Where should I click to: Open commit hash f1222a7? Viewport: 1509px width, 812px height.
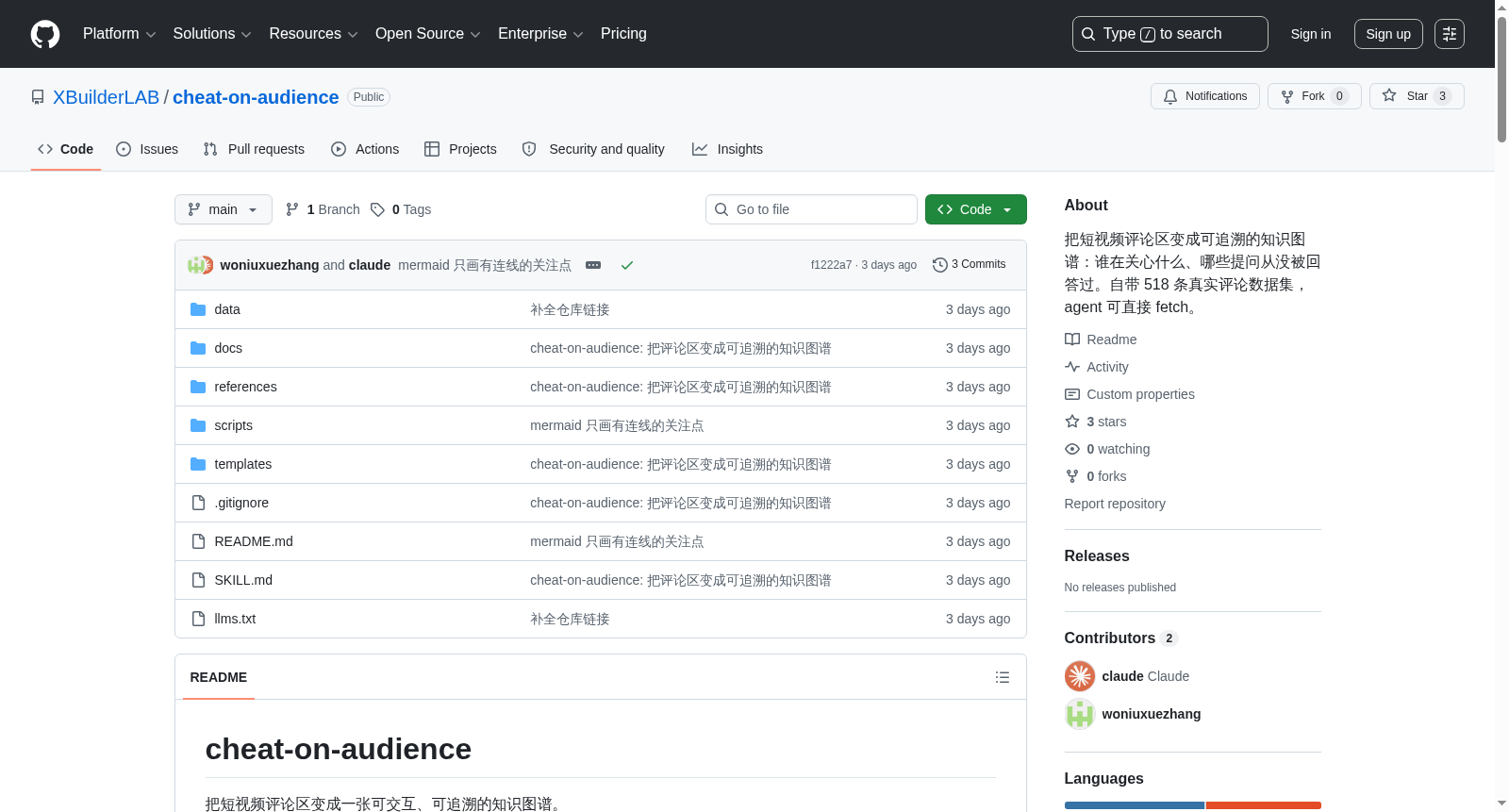[x=831, y=265]
